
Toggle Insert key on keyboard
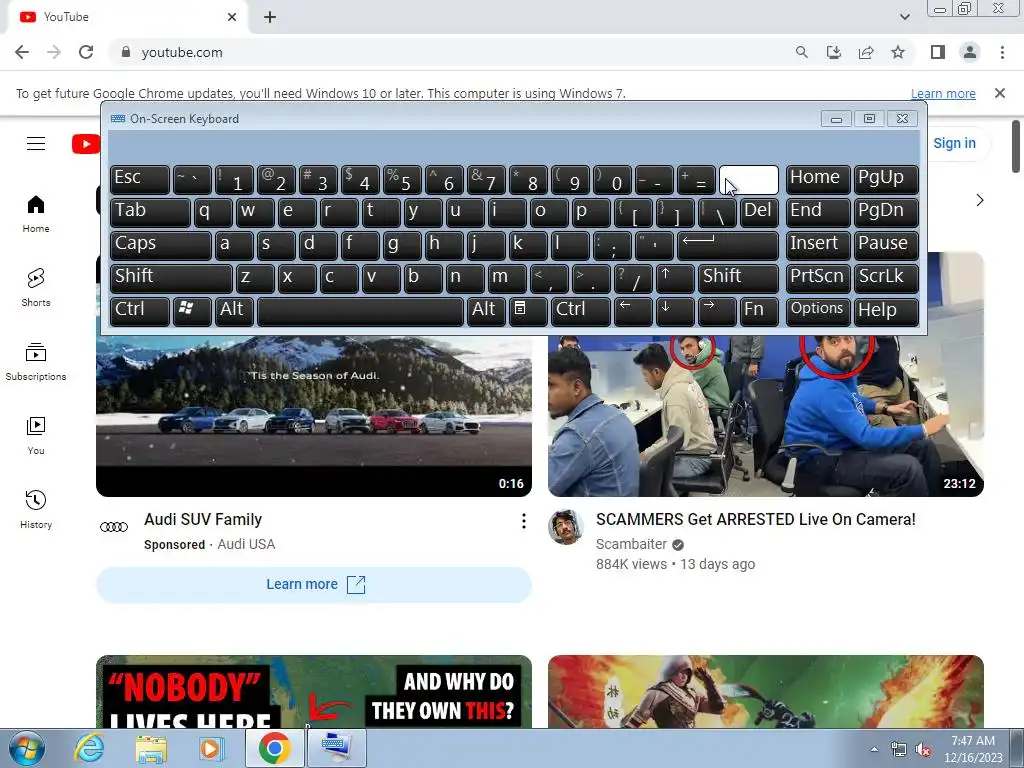point(818,245)
